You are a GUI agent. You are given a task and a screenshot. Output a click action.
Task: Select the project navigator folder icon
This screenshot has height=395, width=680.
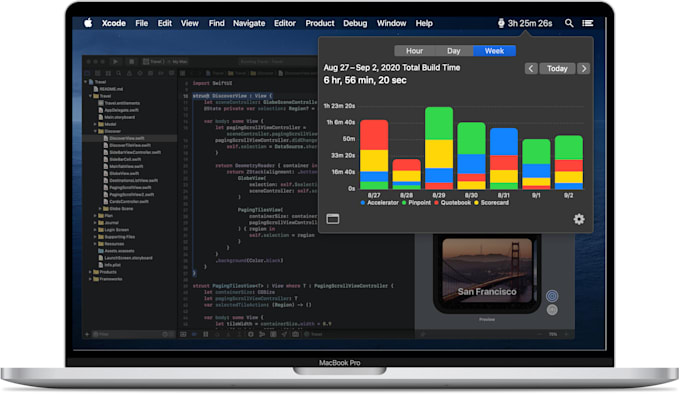click(87, 73)
